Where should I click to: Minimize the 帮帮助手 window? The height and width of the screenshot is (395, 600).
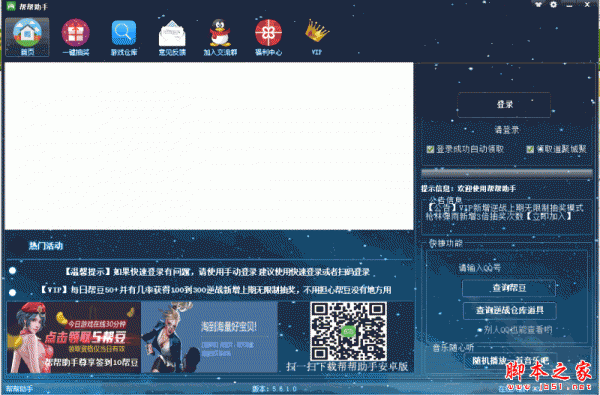pos(569,5)
